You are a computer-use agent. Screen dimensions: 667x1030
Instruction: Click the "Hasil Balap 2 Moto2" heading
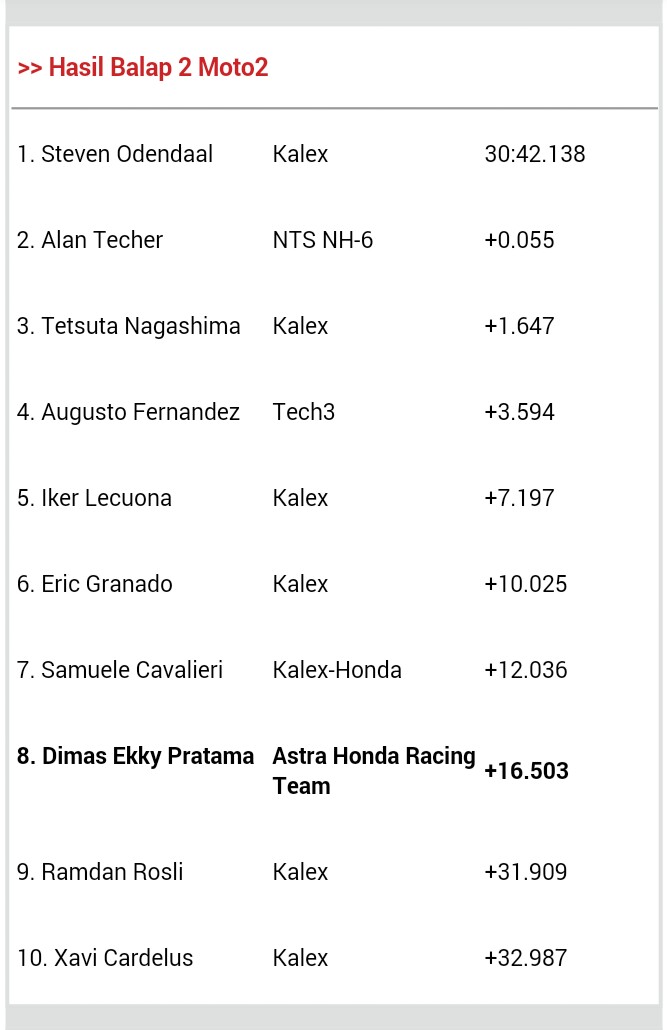coord(143,68)
